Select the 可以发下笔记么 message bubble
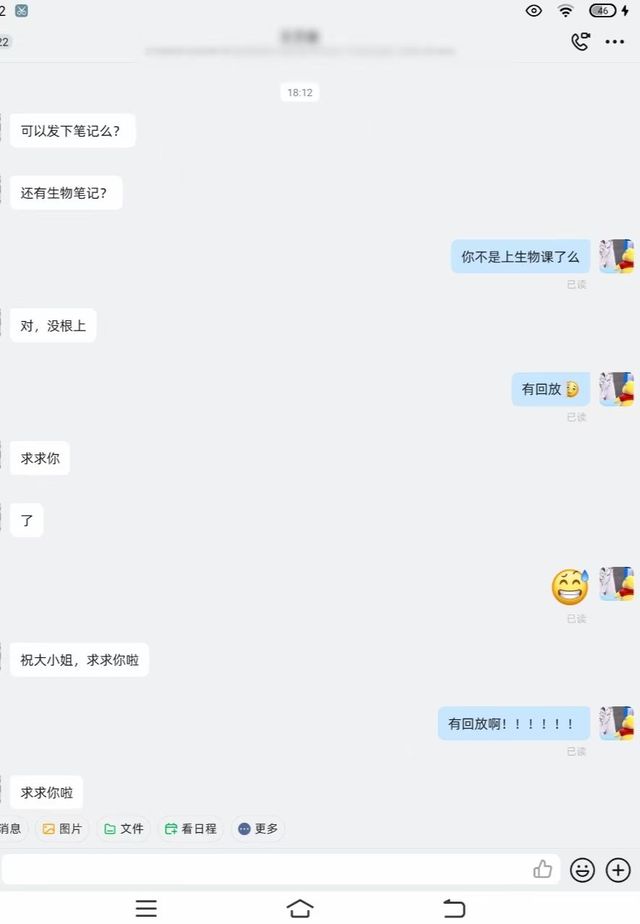Image resolution: width=640 pixels, height=924 pixels. [x=72, y=131]
